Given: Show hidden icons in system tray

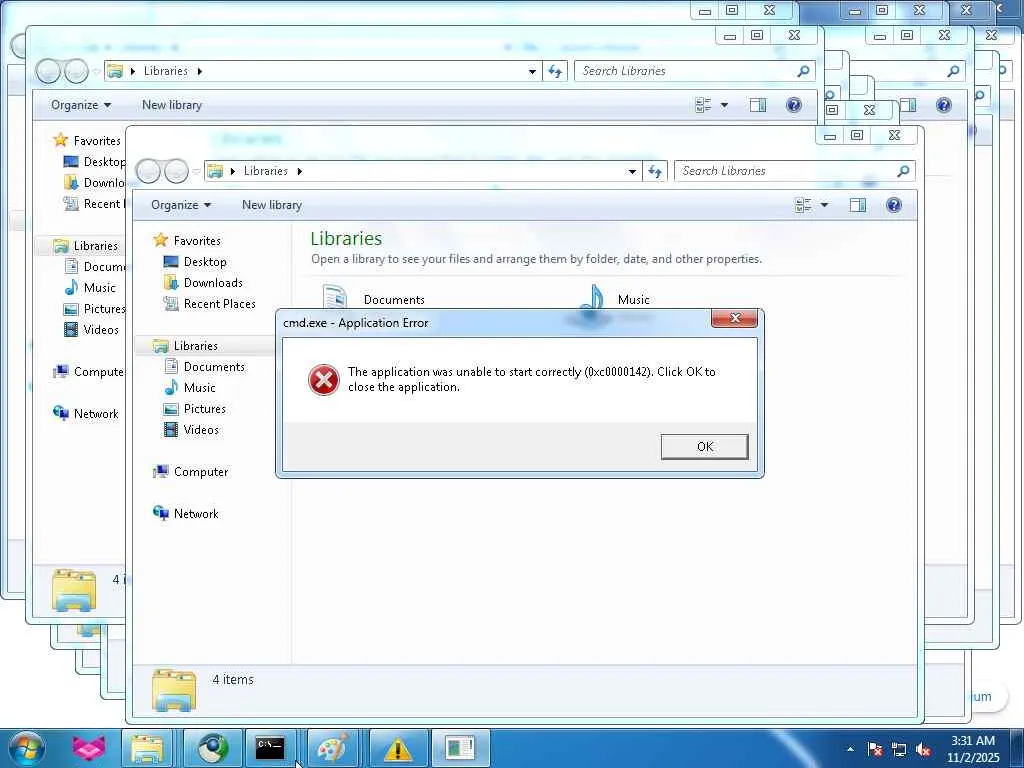Looking at the screenshot, I should 850,749.
